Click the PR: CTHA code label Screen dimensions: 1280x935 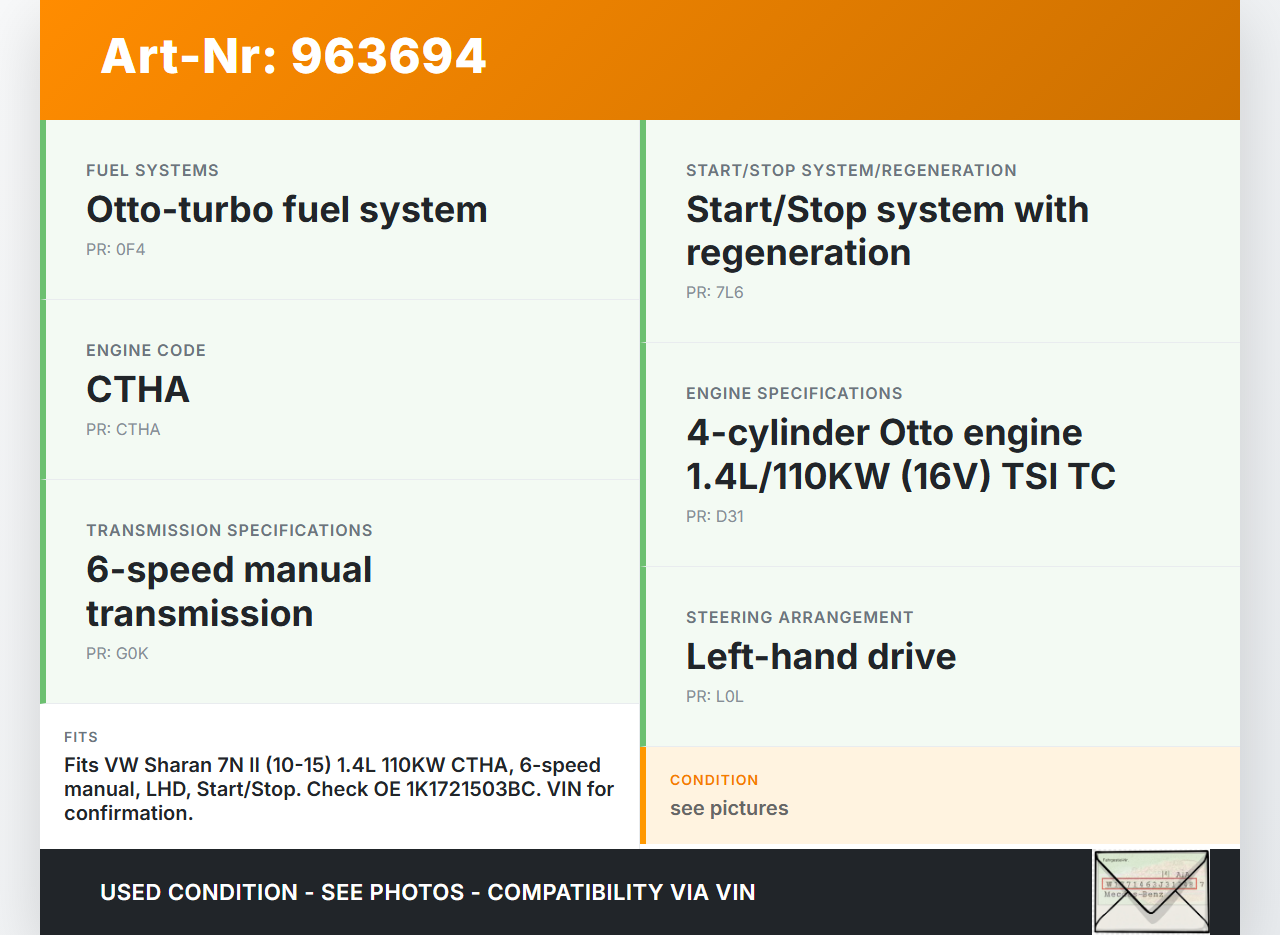coord(123,430)
